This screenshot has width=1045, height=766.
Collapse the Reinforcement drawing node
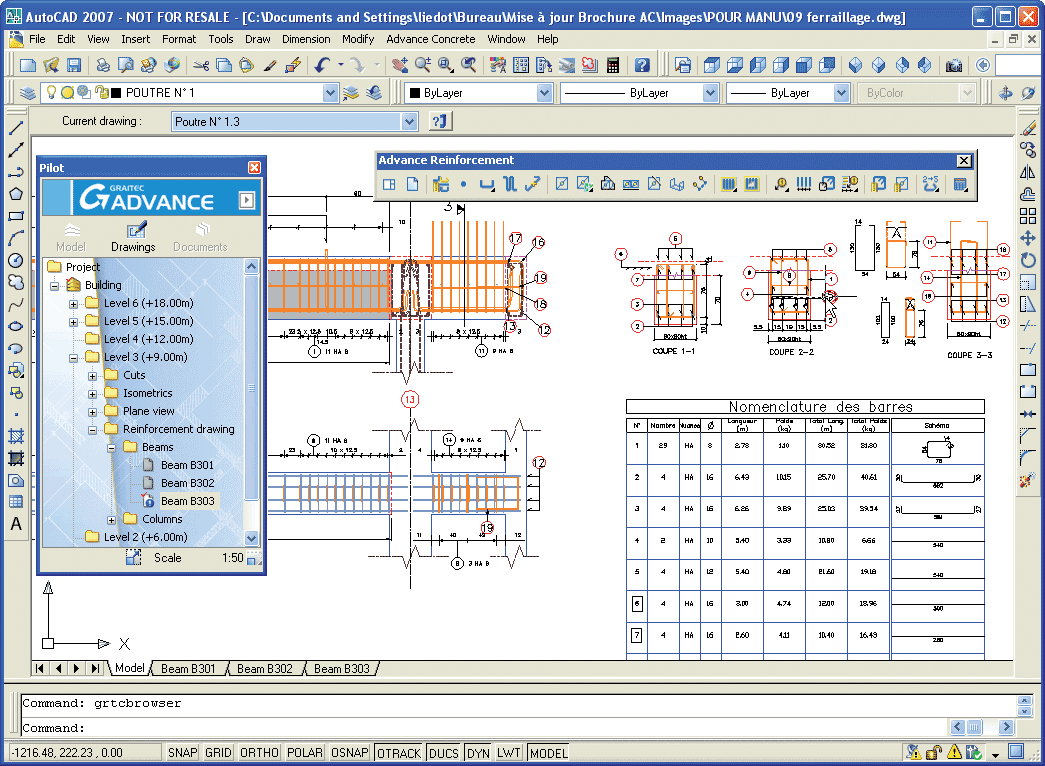93,430
